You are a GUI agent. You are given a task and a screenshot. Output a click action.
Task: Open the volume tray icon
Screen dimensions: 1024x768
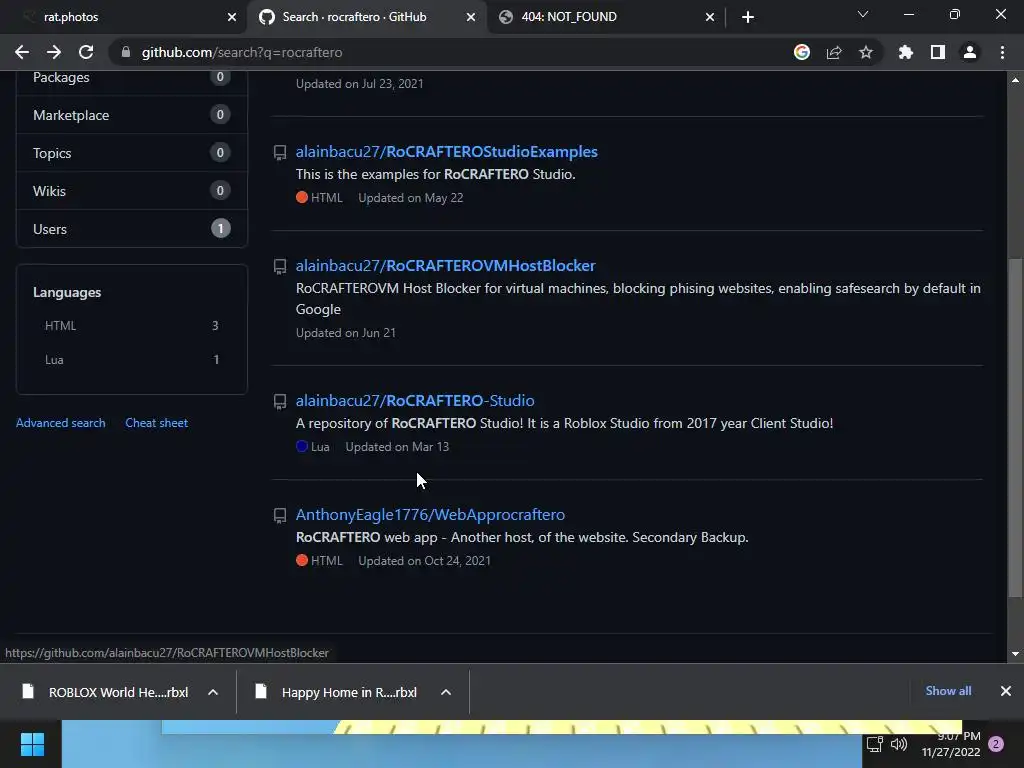899,744
